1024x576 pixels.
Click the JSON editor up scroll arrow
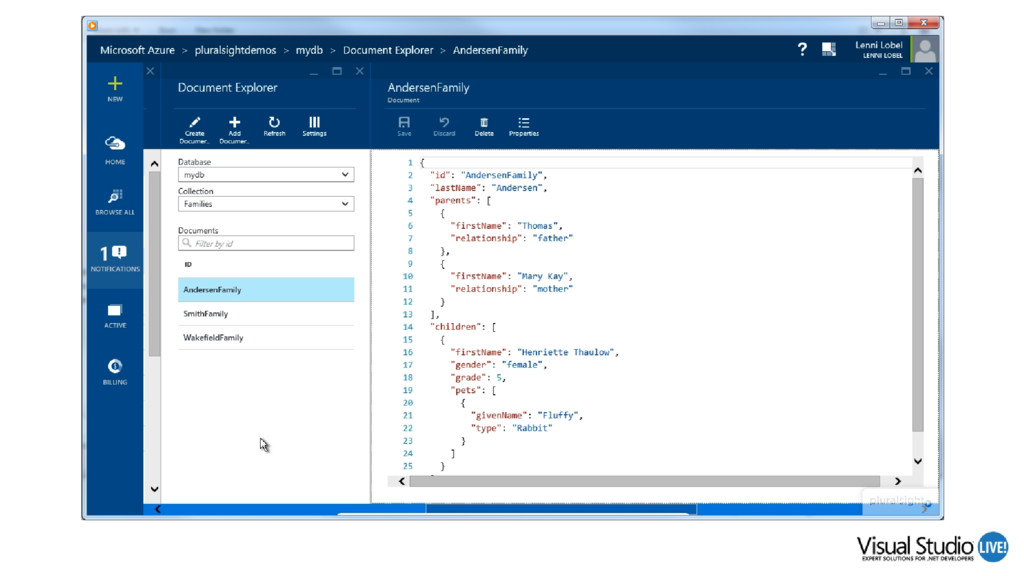tap(918, 170)
